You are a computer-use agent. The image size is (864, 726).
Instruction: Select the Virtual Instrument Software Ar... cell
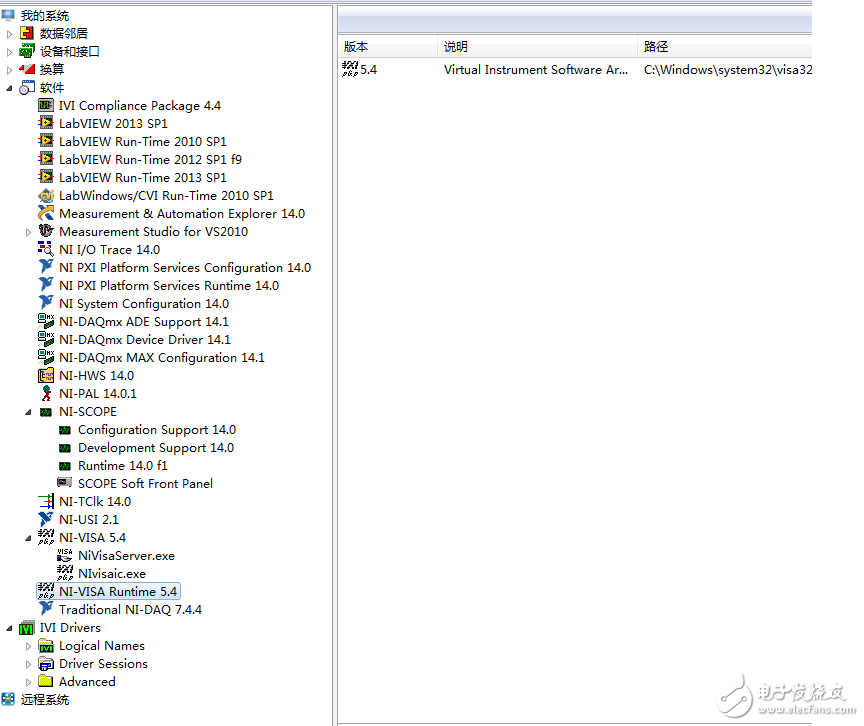(536, 70)
